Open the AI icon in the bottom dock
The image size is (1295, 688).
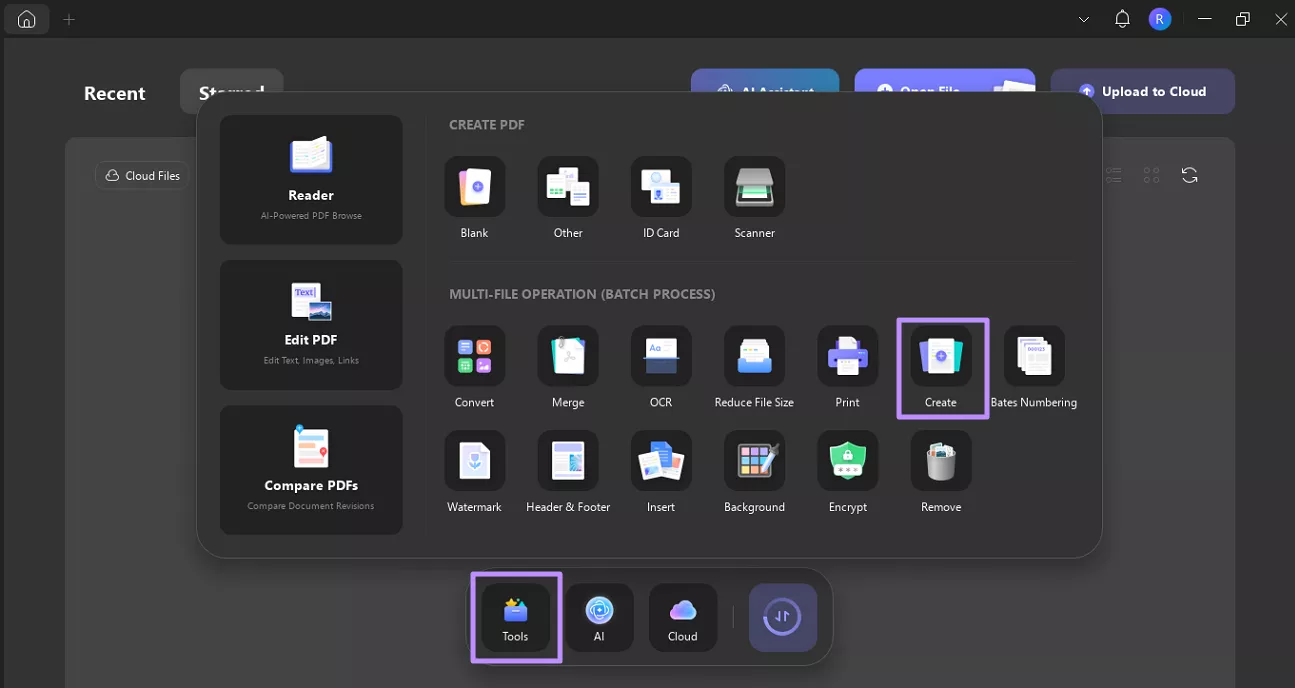point(599,617)
